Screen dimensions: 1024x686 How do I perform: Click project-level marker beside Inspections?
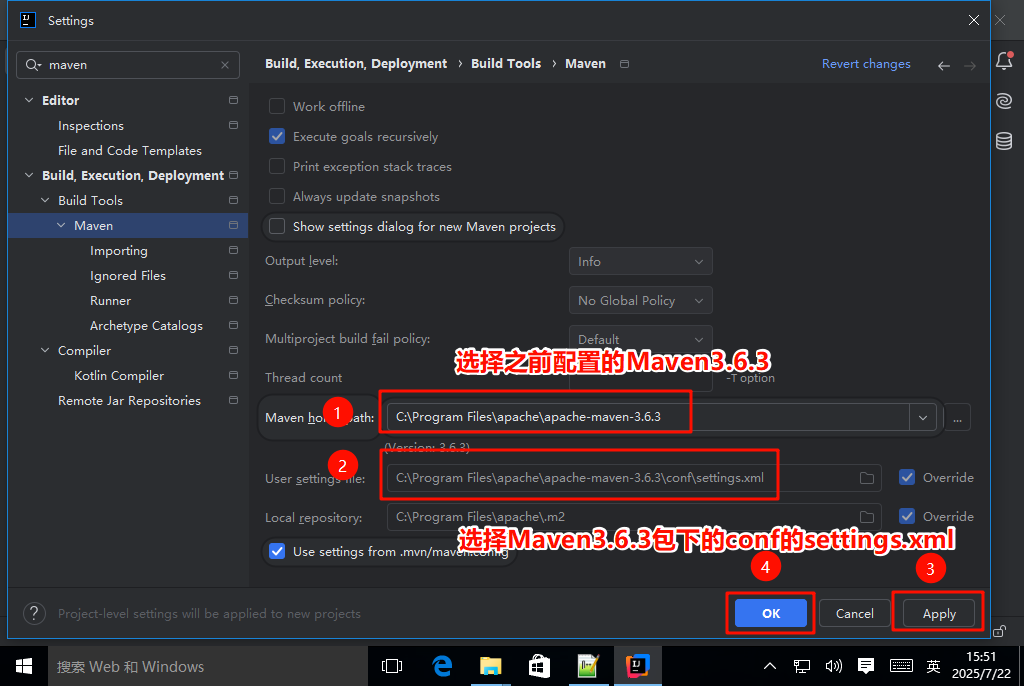(233, 125)
